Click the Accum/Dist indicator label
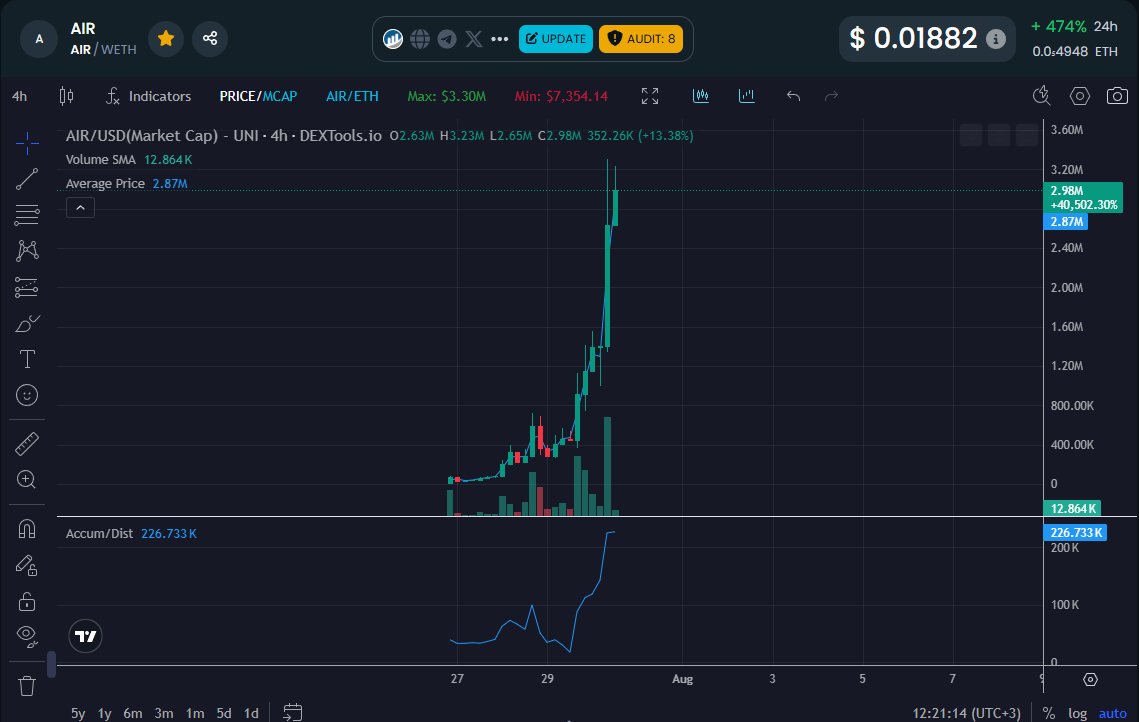The width and height of the screenshot is (1139, 722). [100, 534]
